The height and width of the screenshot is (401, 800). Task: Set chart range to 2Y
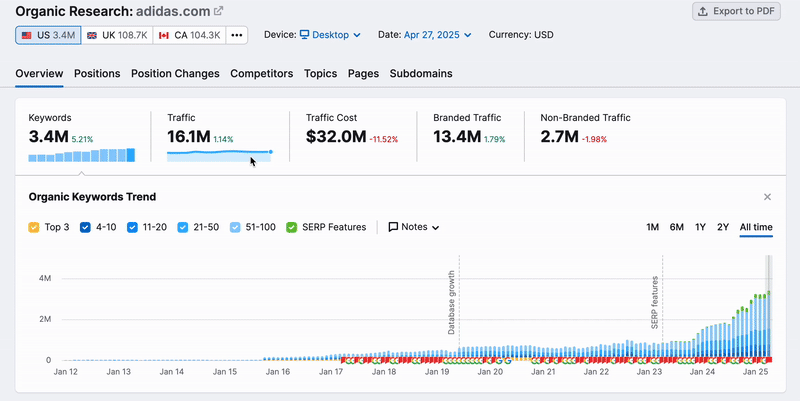click(x=723, y=227)
